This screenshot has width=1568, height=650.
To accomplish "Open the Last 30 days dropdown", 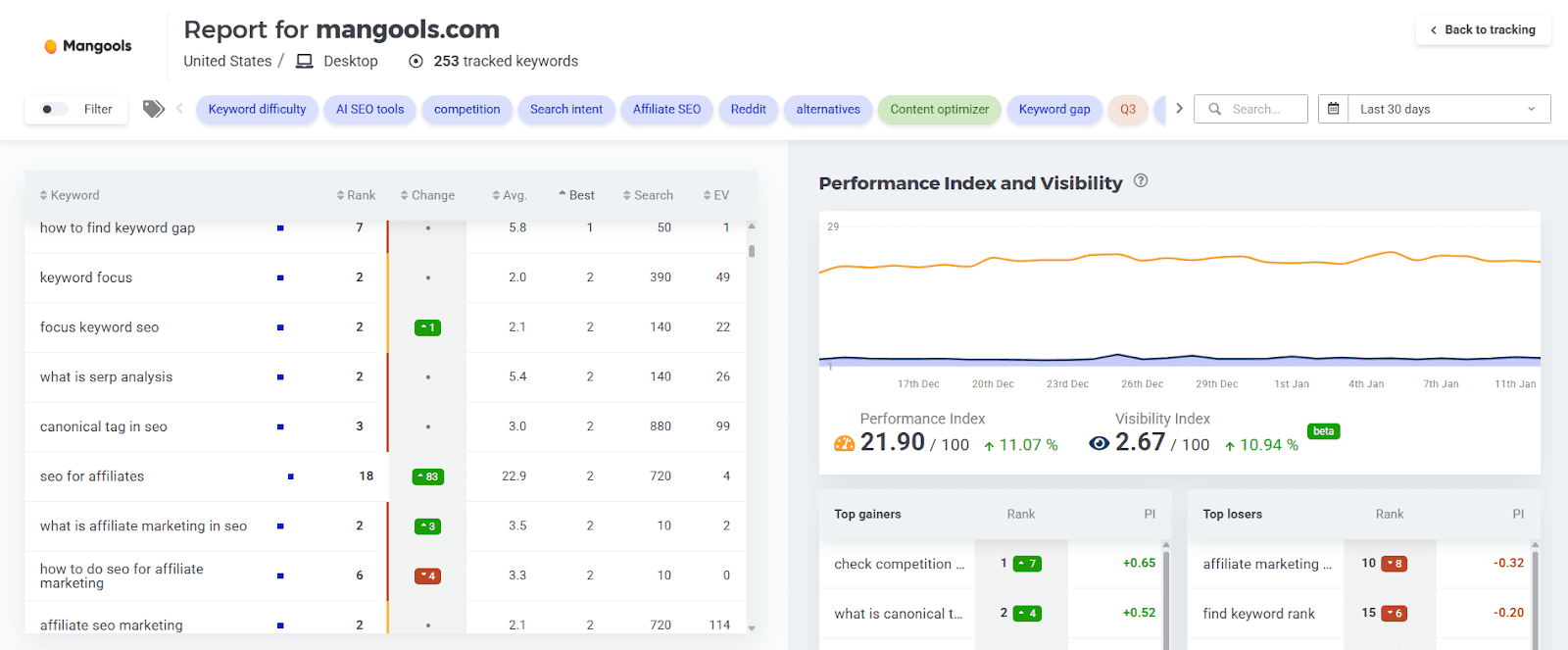I will pyautogui.click(x=1448, y=109).
